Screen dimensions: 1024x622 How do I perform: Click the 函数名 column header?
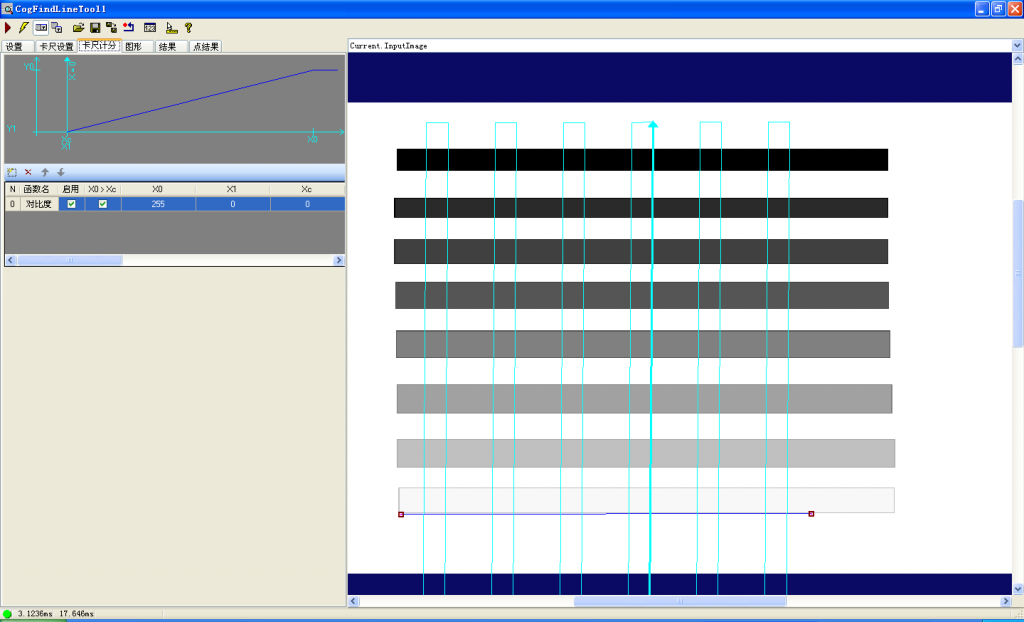[37, 189]
